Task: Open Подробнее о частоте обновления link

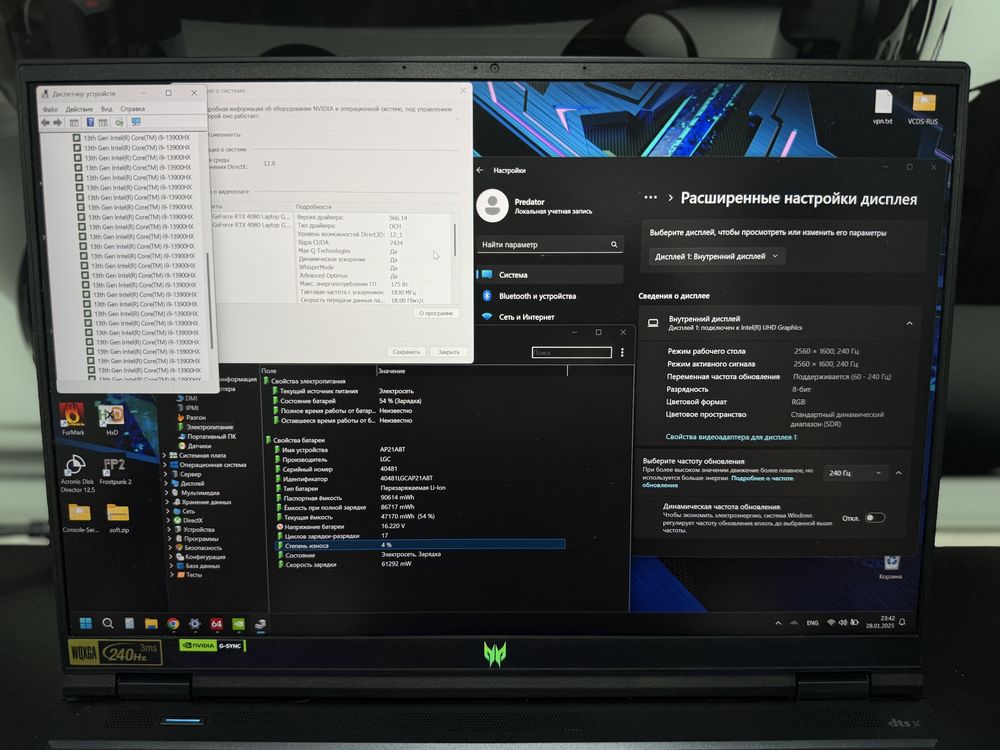Action: tap(718, 482)
